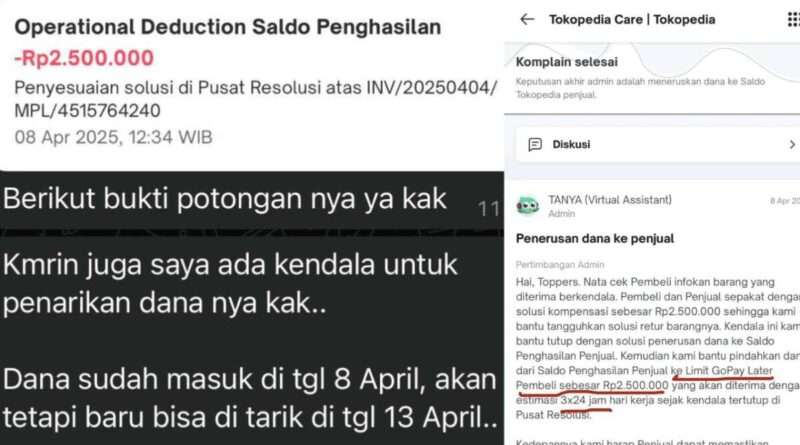The width and height of the screenshot is (800, 445).
Task: Select the Komplain selesai banner
Action: coord(652,78)
